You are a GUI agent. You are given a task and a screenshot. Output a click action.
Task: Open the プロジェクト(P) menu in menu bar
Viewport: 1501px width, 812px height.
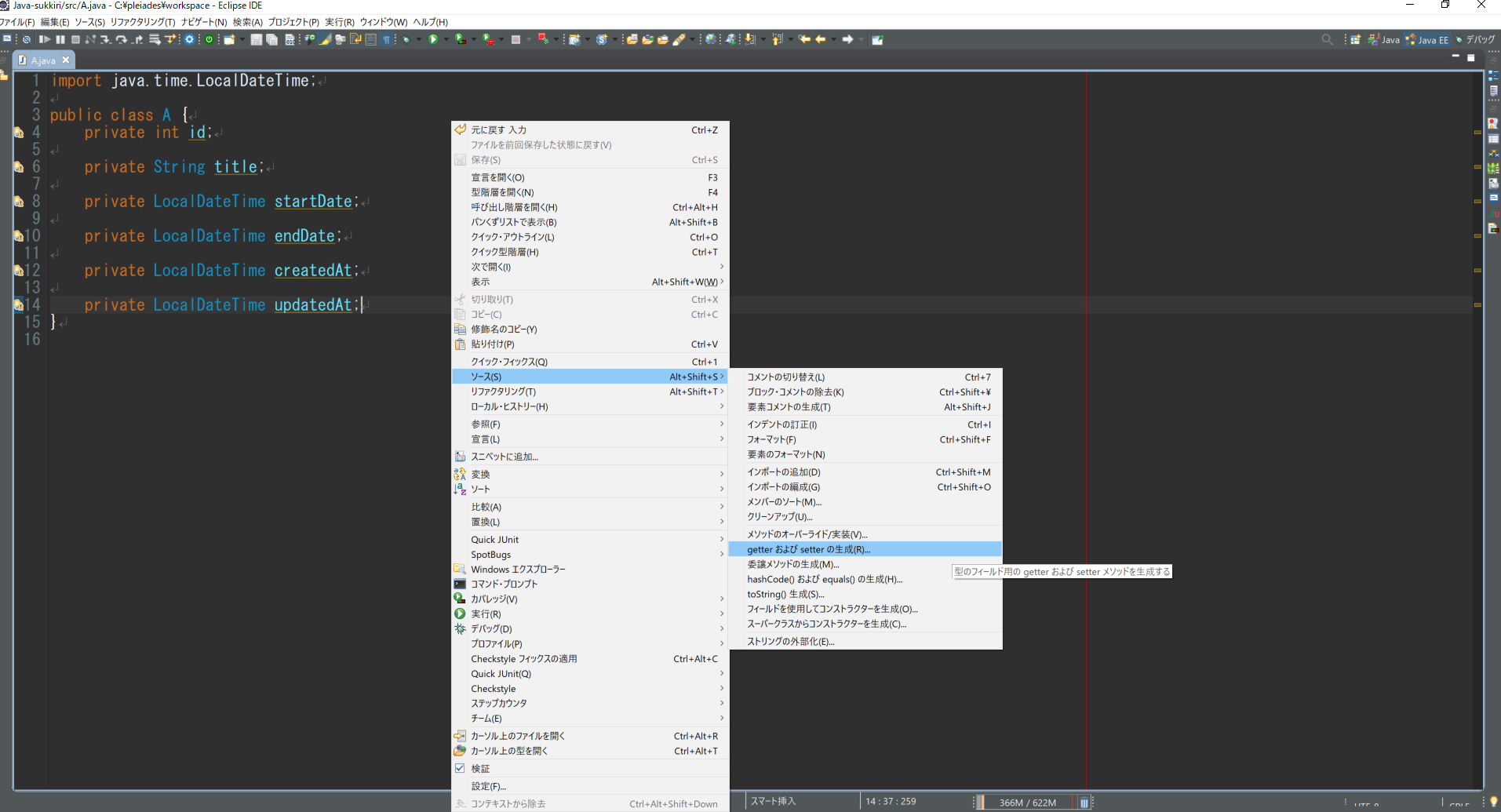click(x=293, y=22)
